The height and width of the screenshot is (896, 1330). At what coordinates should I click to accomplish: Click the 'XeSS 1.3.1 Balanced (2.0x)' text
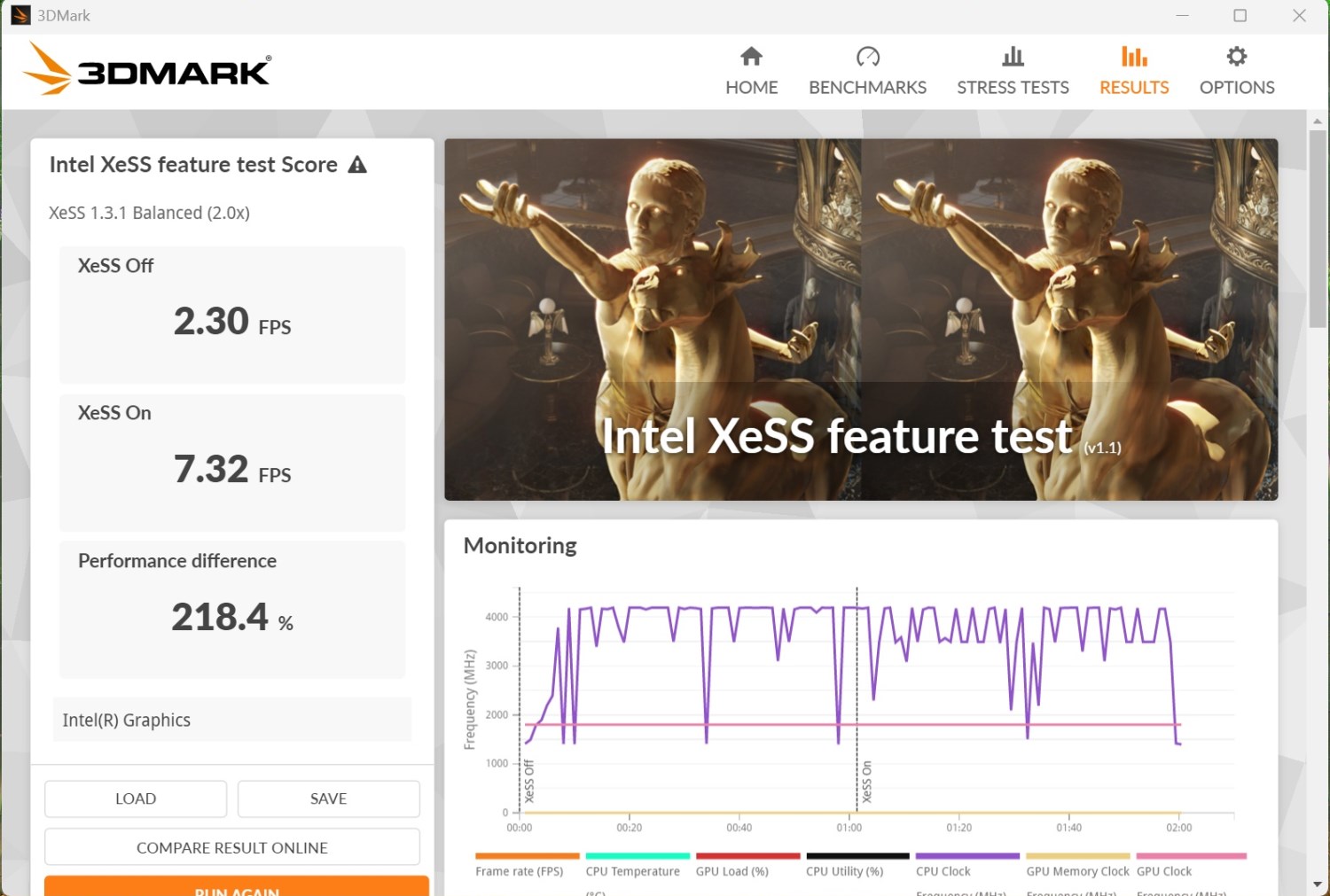click(149, 213)
